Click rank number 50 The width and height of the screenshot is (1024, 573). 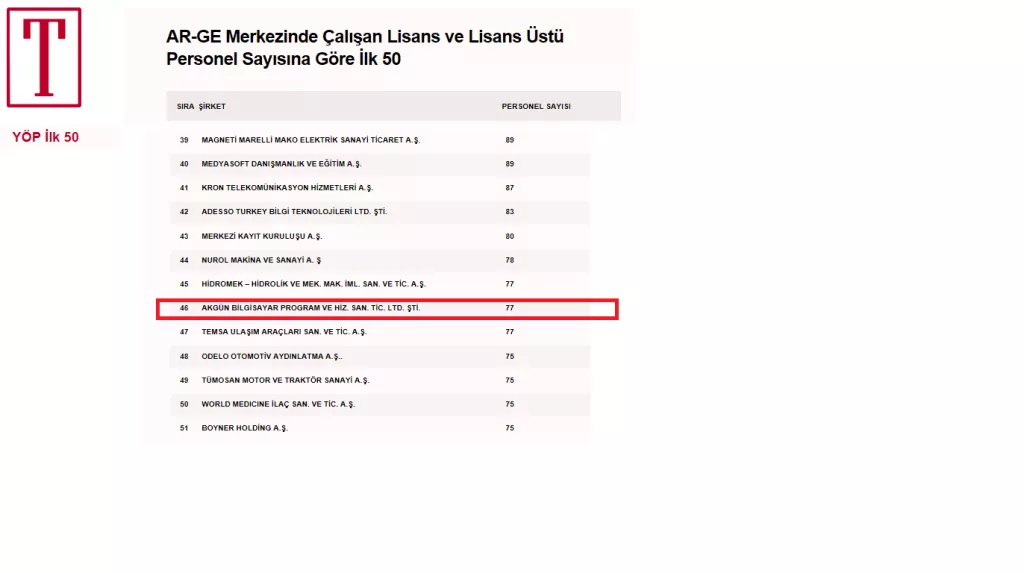[x=184, y=404]
